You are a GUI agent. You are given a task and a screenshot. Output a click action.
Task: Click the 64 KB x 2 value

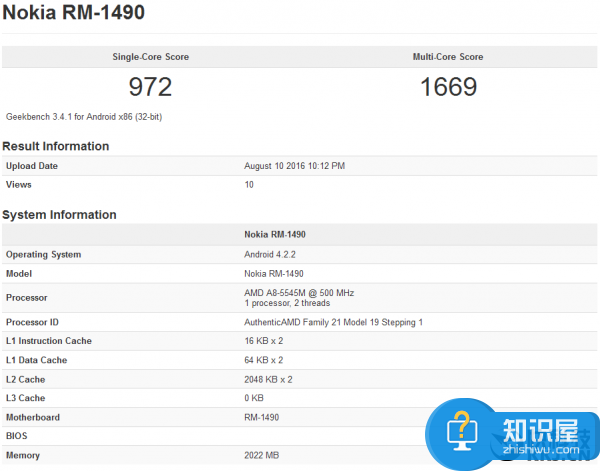pos(264,360)
